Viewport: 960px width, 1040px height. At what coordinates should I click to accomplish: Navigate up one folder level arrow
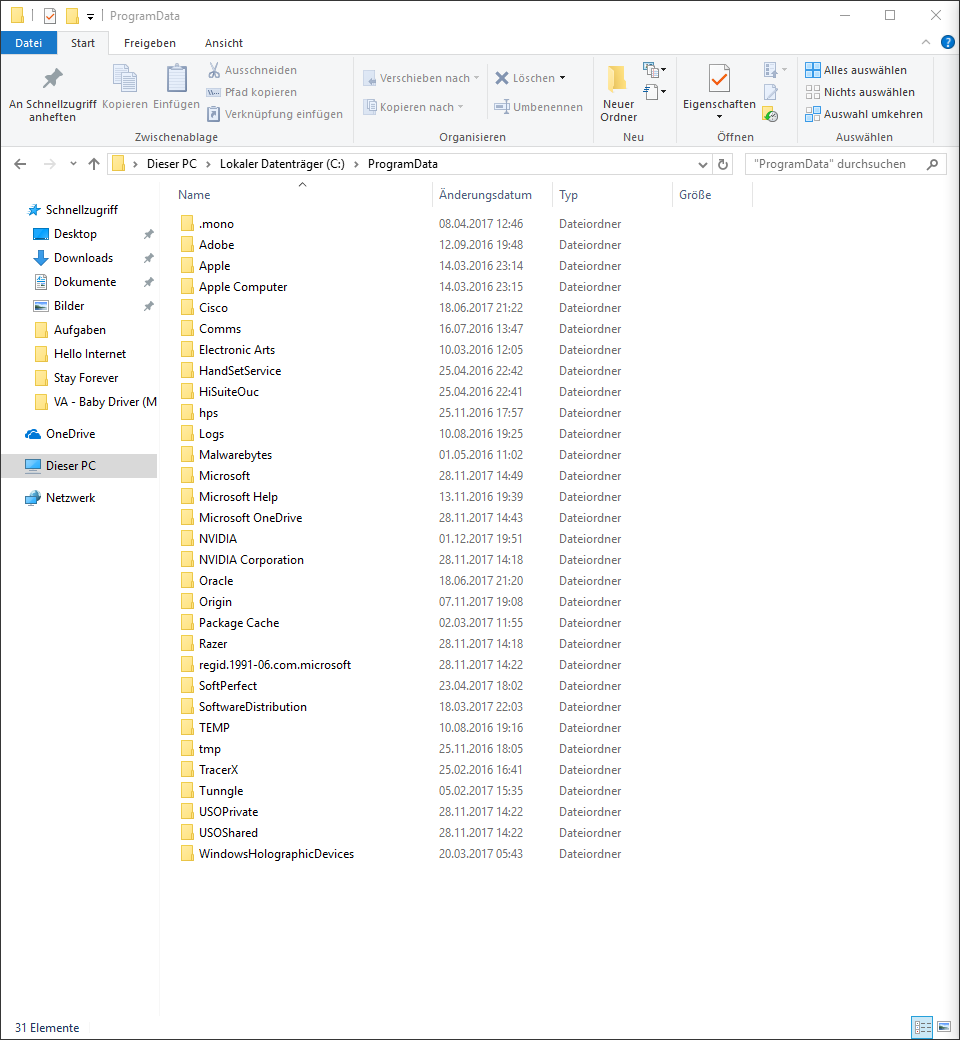click(94, 164)
